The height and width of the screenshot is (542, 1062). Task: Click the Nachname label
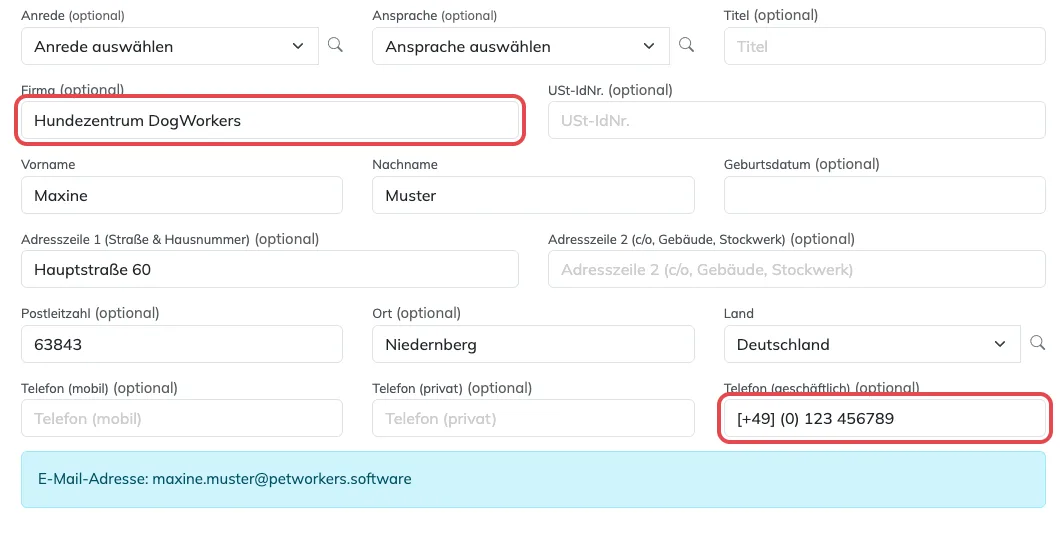tap(405, 165)
